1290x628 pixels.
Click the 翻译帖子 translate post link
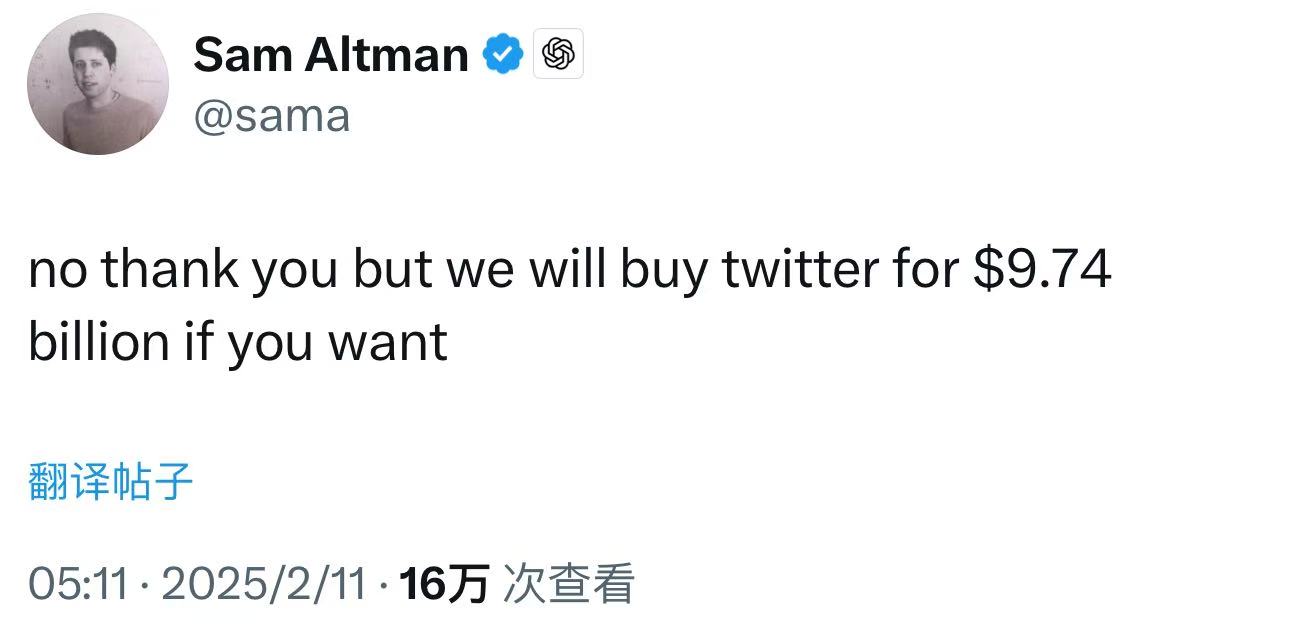[111, 482]
